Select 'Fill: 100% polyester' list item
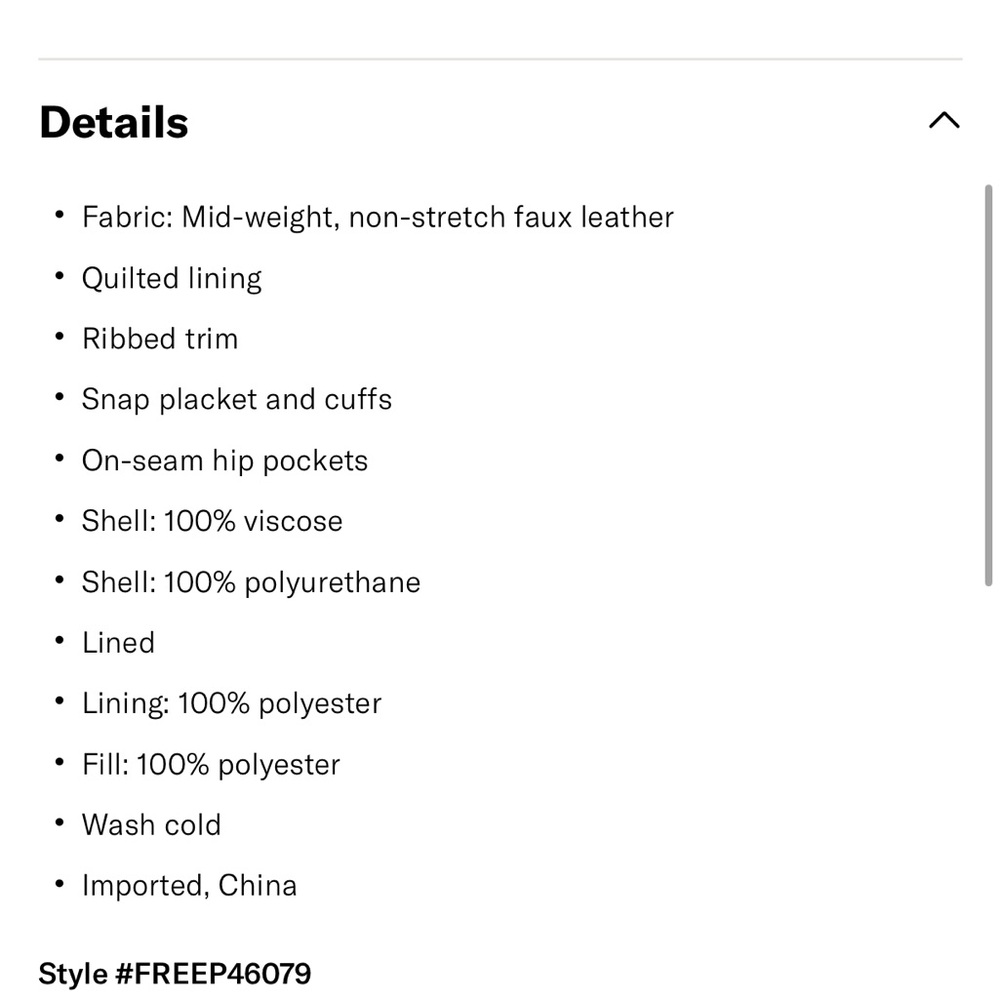 pos(211,764)
